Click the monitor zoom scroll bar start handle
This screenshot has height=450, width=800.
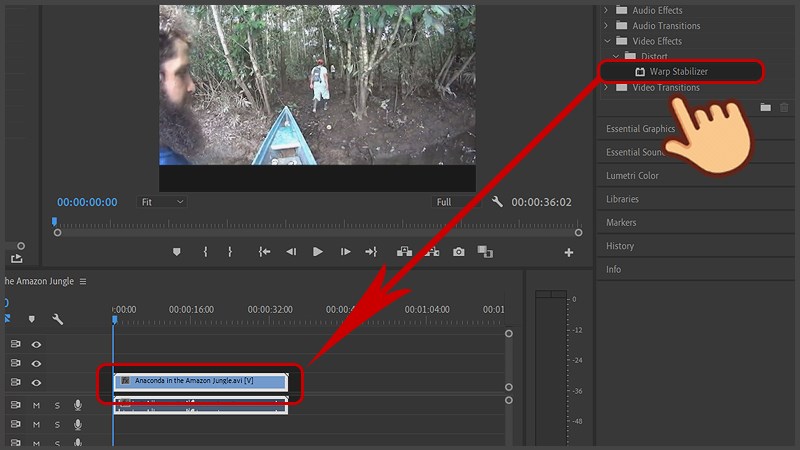tap(58, 233)
